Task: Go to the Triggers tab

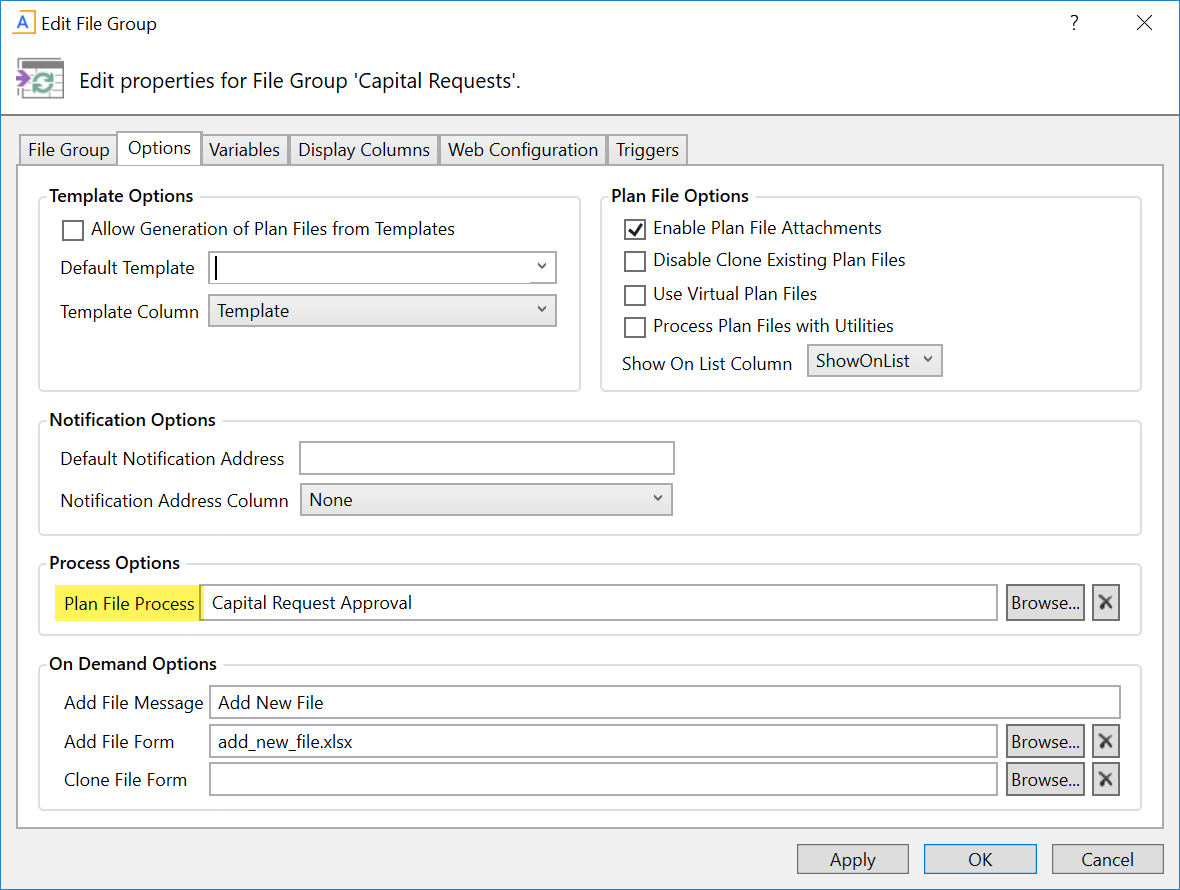Action: [647, 150]
